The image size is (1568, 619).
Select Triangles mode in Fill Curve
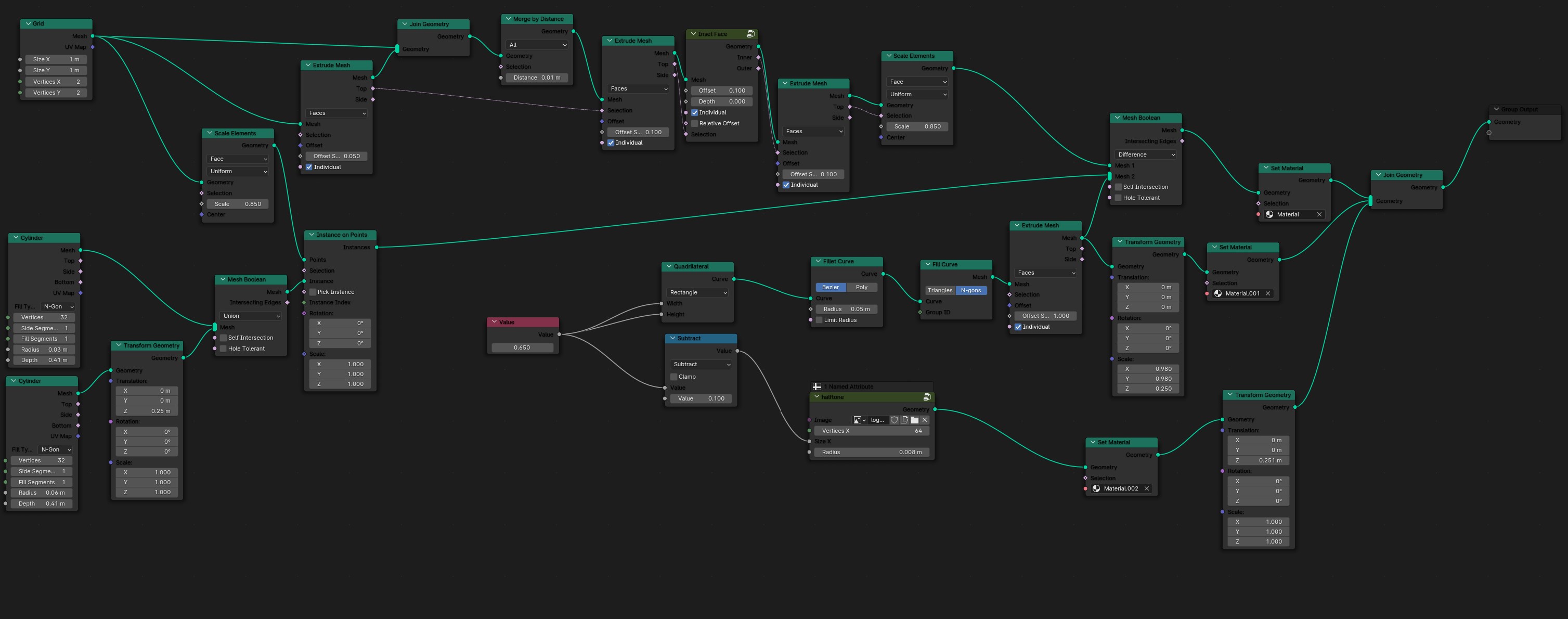[940, 290]
